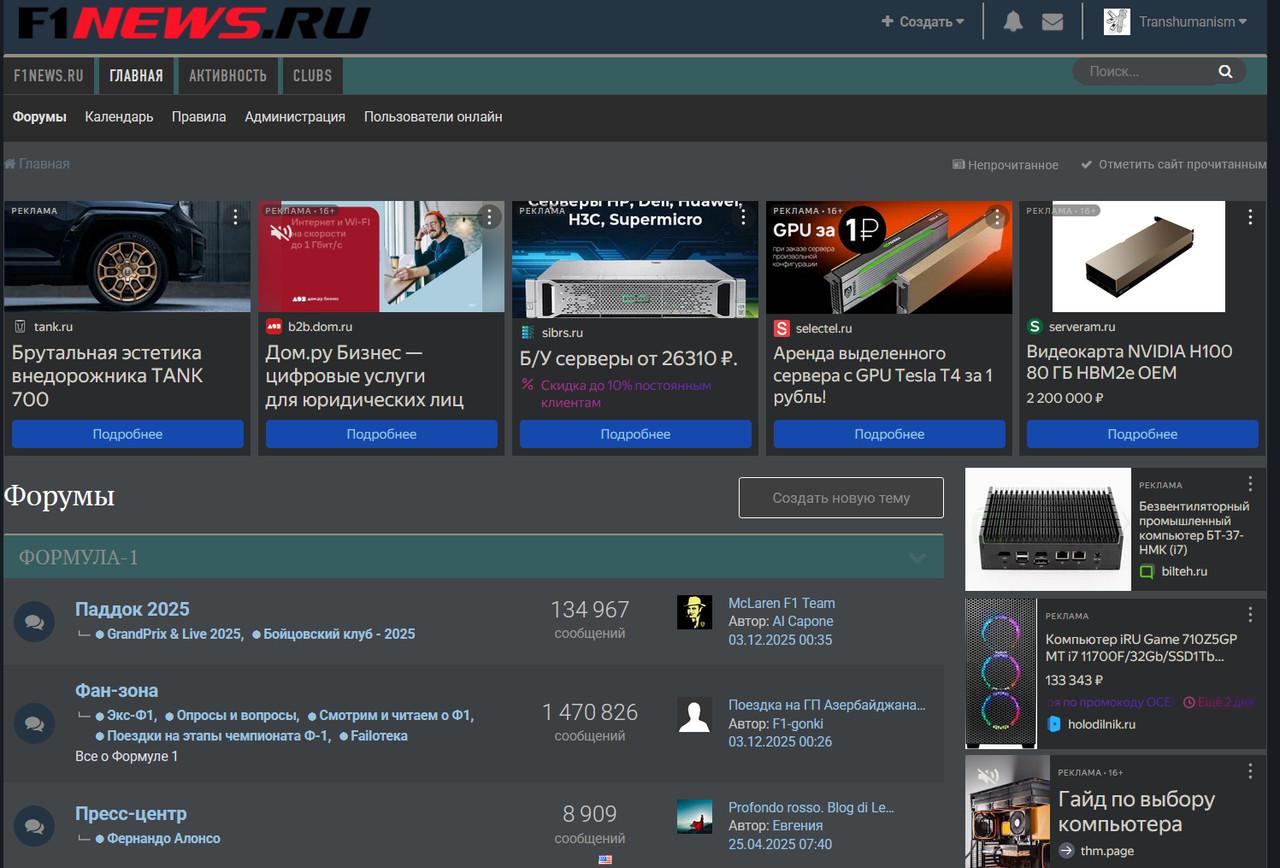Screen dimensions: 1280x868
Task: Open options menu on holodilnik.ru ad
Action: point(1250,614)
